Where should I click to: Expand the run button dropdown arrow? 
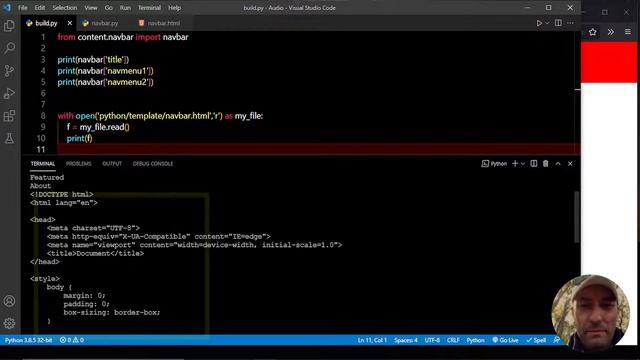(547, 23)
